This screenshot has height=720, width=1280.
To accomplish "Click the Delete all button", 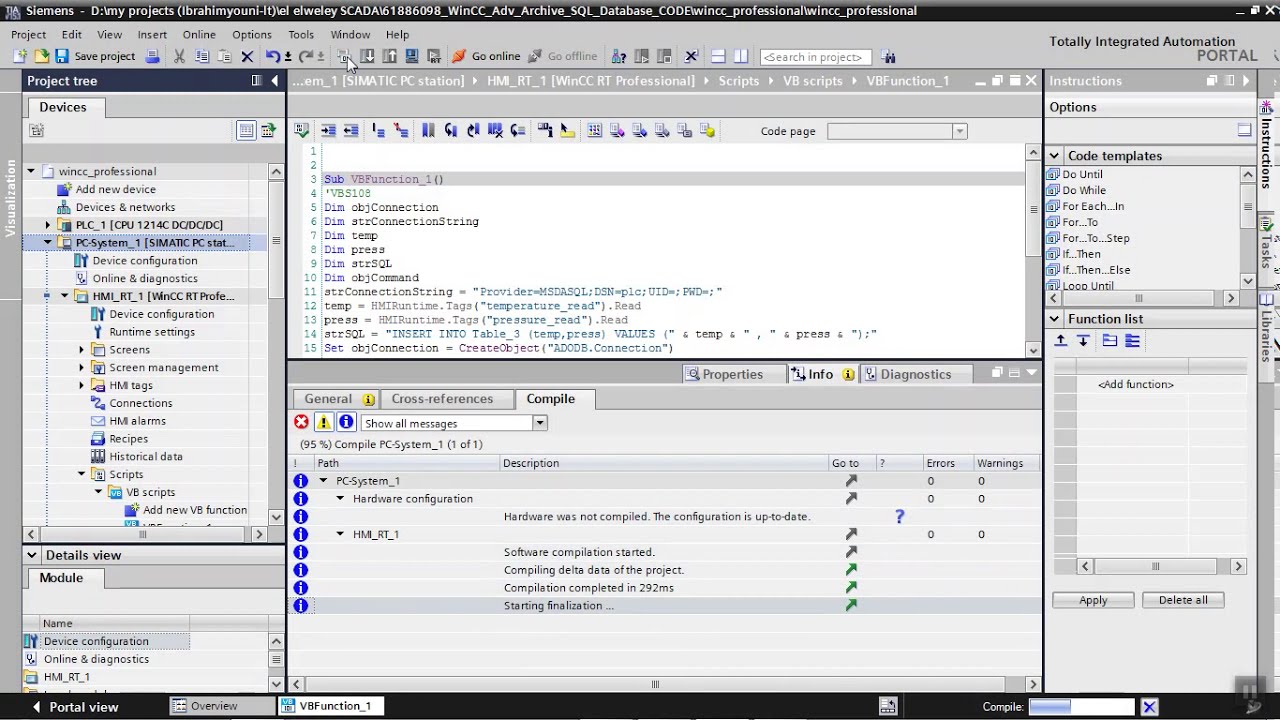I will pyautogui.click(x=1183, y=600).
